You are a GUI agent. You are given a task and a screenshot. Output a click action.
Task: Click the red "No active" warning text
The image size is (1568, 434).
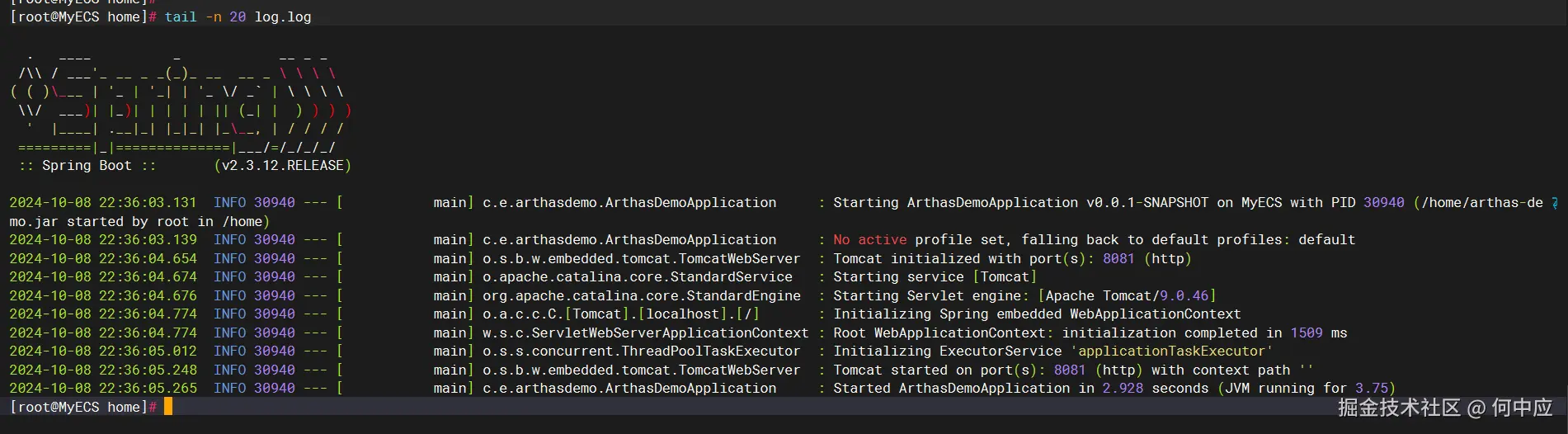pyautogui.click(x=869, y=240)
